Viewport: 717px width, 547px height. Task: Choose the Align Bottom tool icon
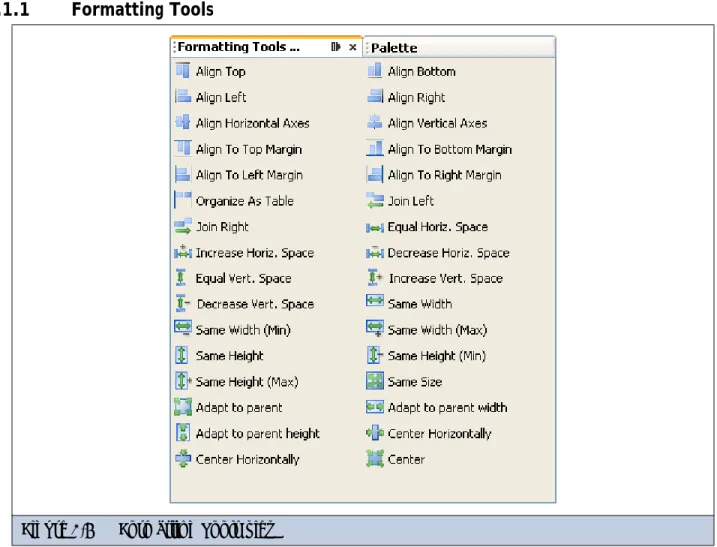click(x=375, y=71)
